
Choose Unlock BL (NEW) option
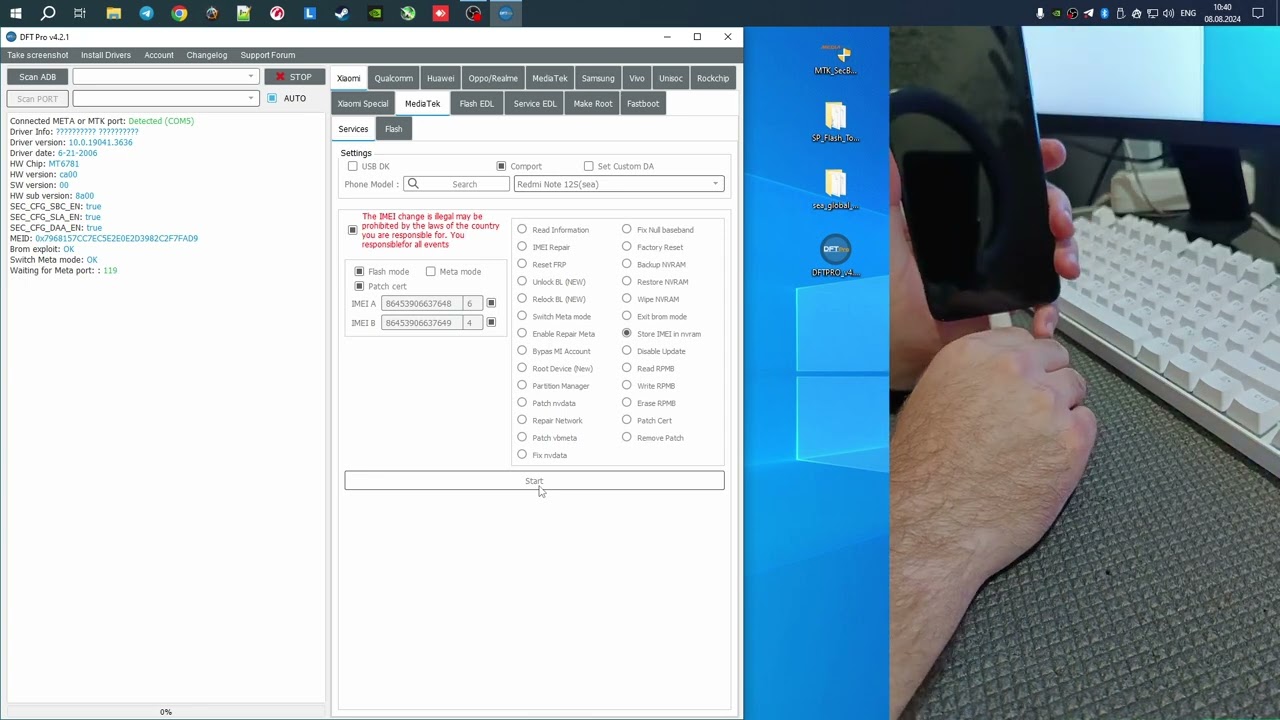click(x=522, y=282)
